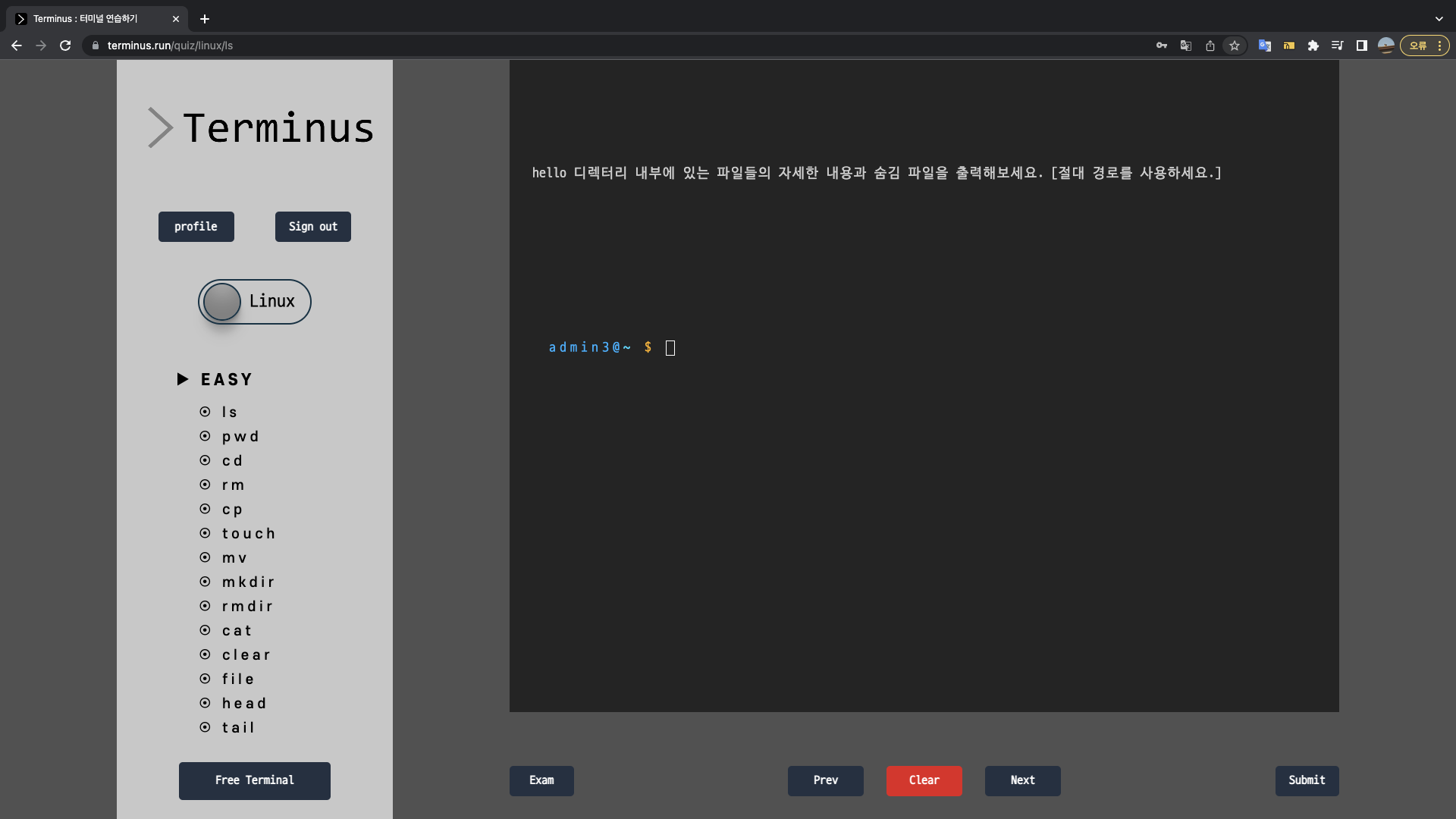Select the mkdir quiz radio item
The width and height of the screenshot is (1456, 819).
pos(205,582)
